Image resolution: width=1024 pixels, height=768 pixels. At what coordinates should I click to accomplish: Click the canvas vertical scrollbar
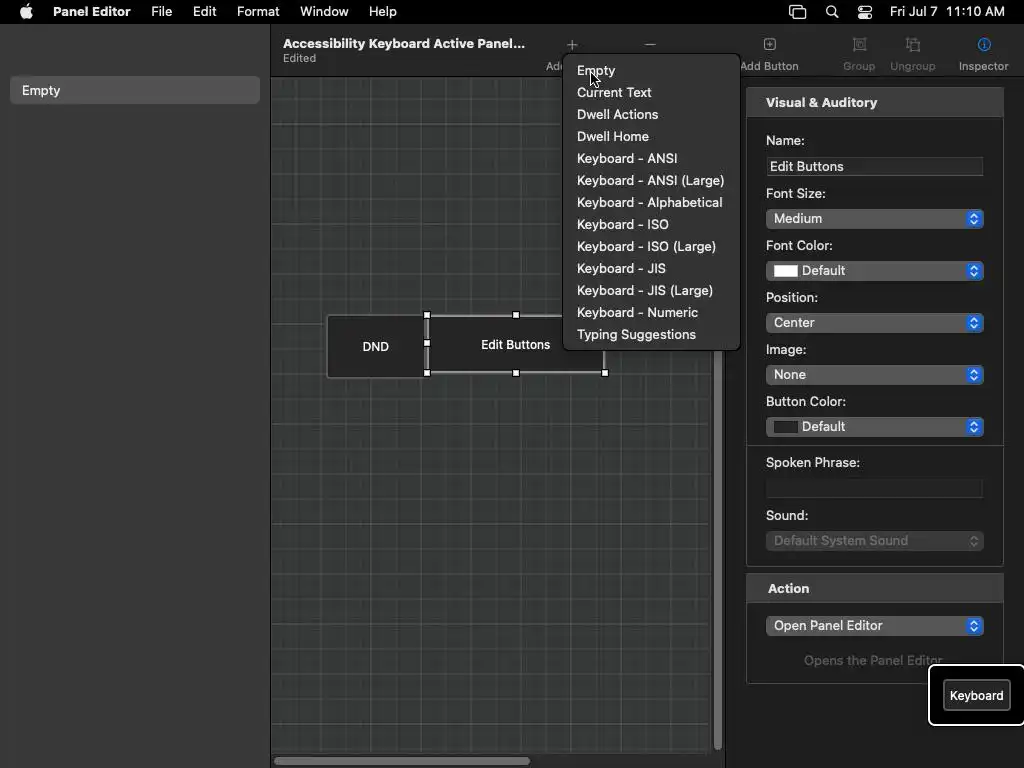[718, 549]
